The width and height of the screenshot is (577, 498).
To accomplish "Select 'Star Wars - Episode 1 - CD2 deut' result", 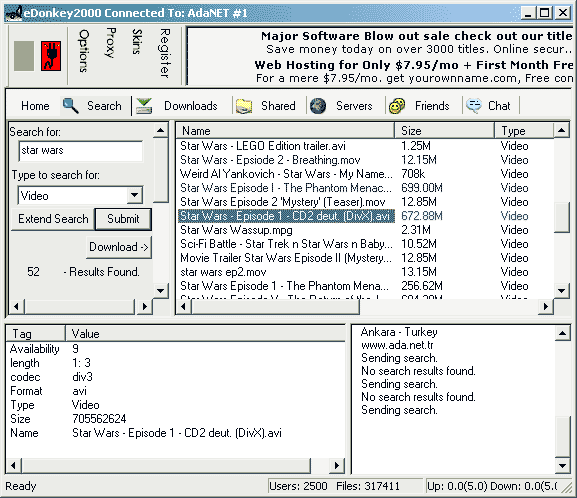I will pos(286,216).
